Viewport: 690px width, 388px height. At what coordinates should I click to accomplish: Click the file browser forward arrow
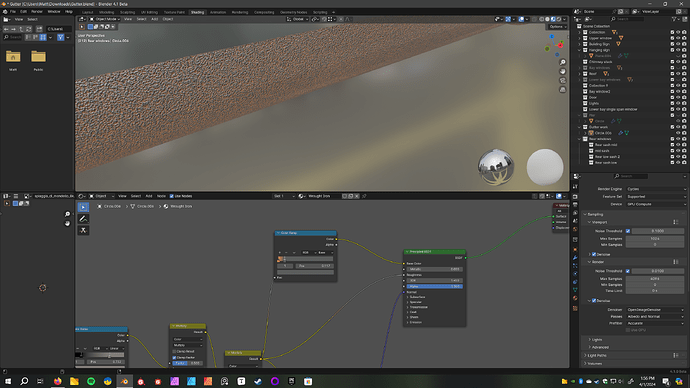(x=13, y=29)
